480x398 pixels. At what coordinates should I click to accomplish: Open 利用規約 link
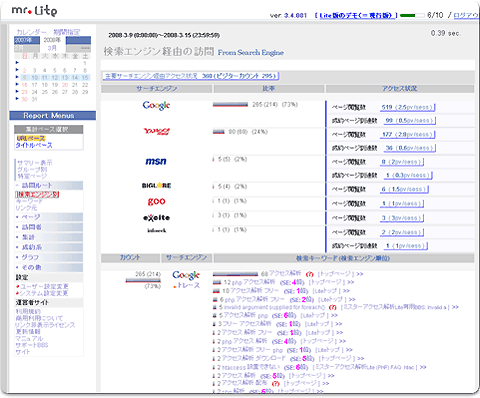28,311
